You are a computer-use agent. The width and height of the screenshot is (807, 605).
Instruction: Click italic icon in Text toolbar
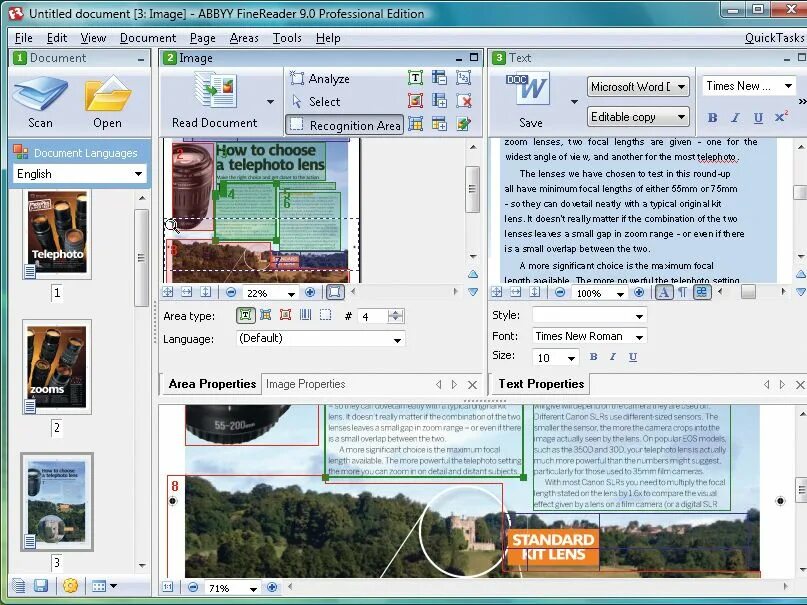click(x=735, y=118)
